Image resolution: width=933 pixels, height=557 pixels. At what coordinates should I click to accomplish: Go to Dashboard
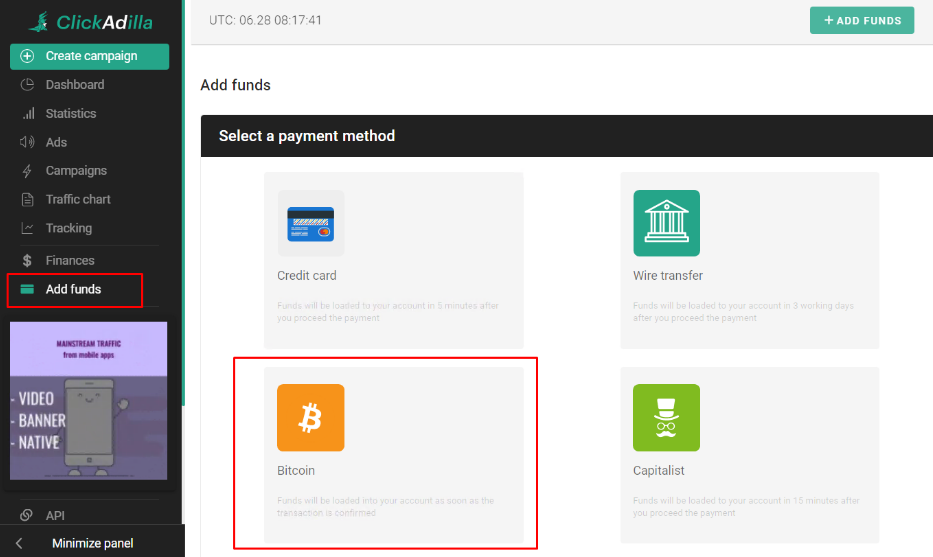(75, 85)
